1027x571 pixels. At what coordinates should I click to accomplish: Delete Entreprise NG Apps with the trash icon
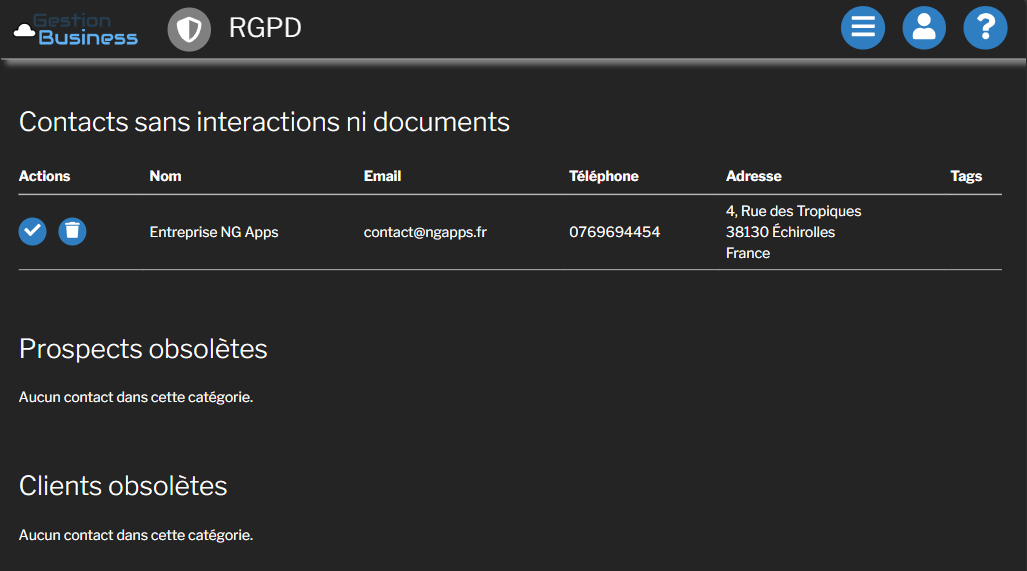click(x=72, y=231)
